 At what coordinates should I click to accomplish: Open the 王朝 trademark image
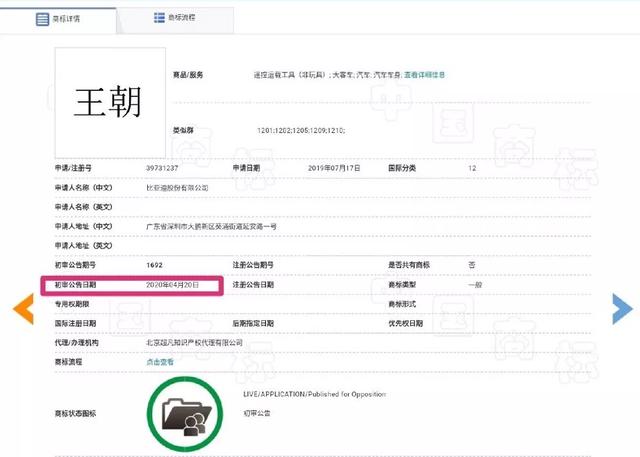tap(110, 102)
